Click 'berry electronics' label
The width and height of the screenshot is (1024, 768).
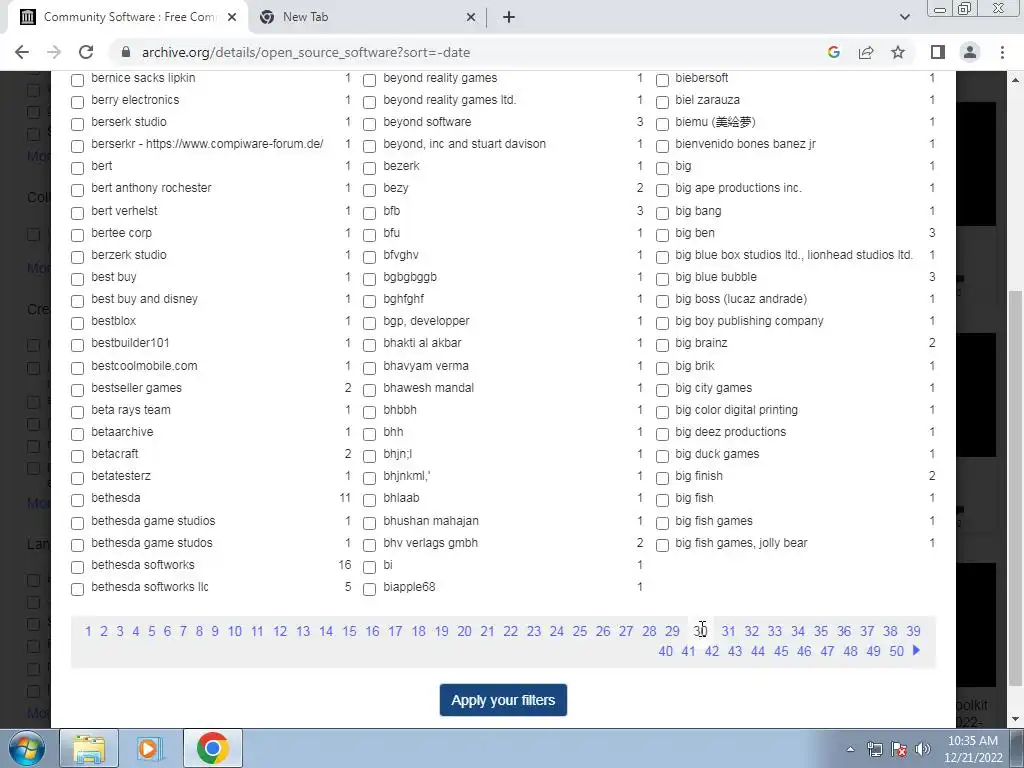point(135,100)
